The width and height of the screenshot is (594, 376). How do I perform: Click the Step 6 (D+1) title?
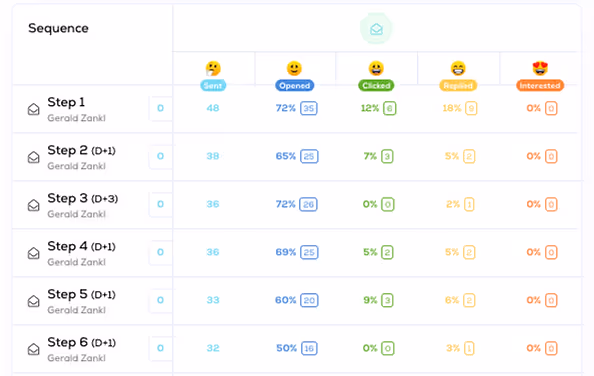click(81, 342)
